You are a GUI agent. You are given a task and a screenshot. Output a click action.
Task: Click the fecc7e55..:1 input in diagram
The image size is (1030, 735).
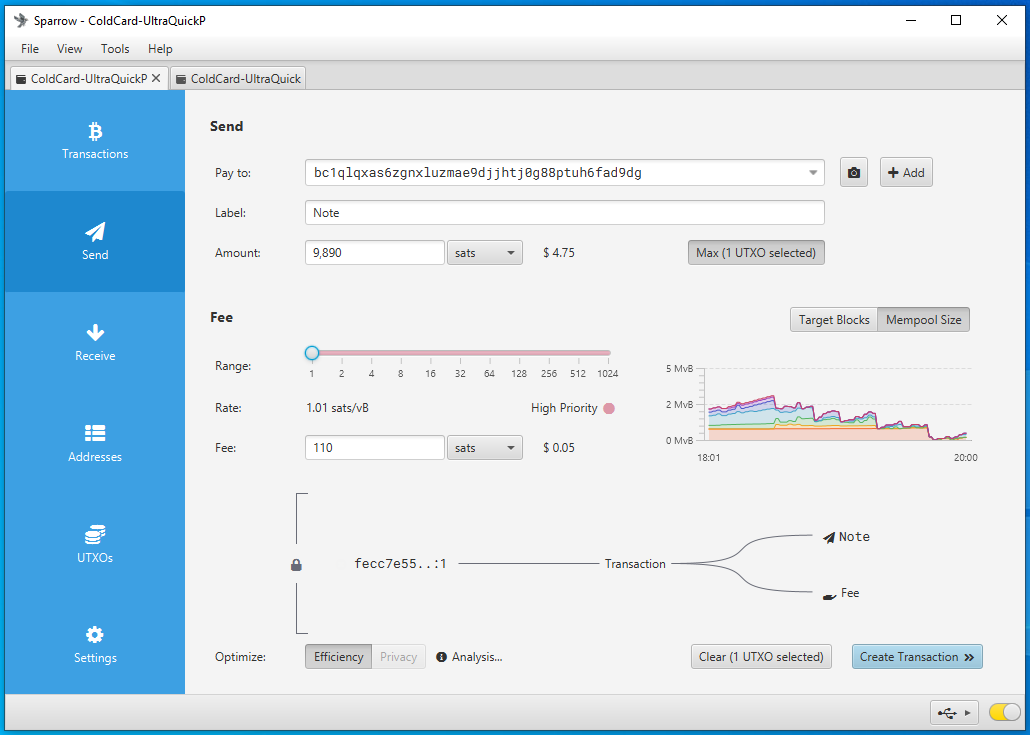tap(400, 564)
